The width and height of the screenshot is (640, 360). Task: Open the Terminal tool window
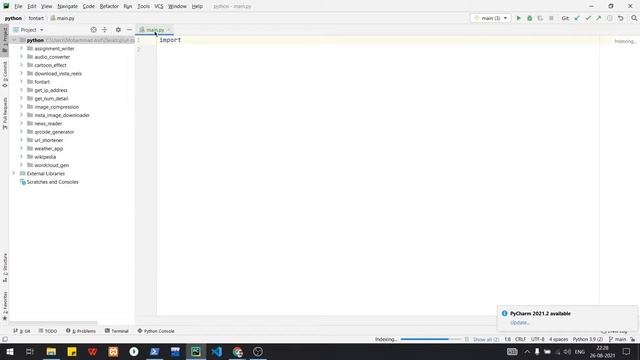point(117,331)
